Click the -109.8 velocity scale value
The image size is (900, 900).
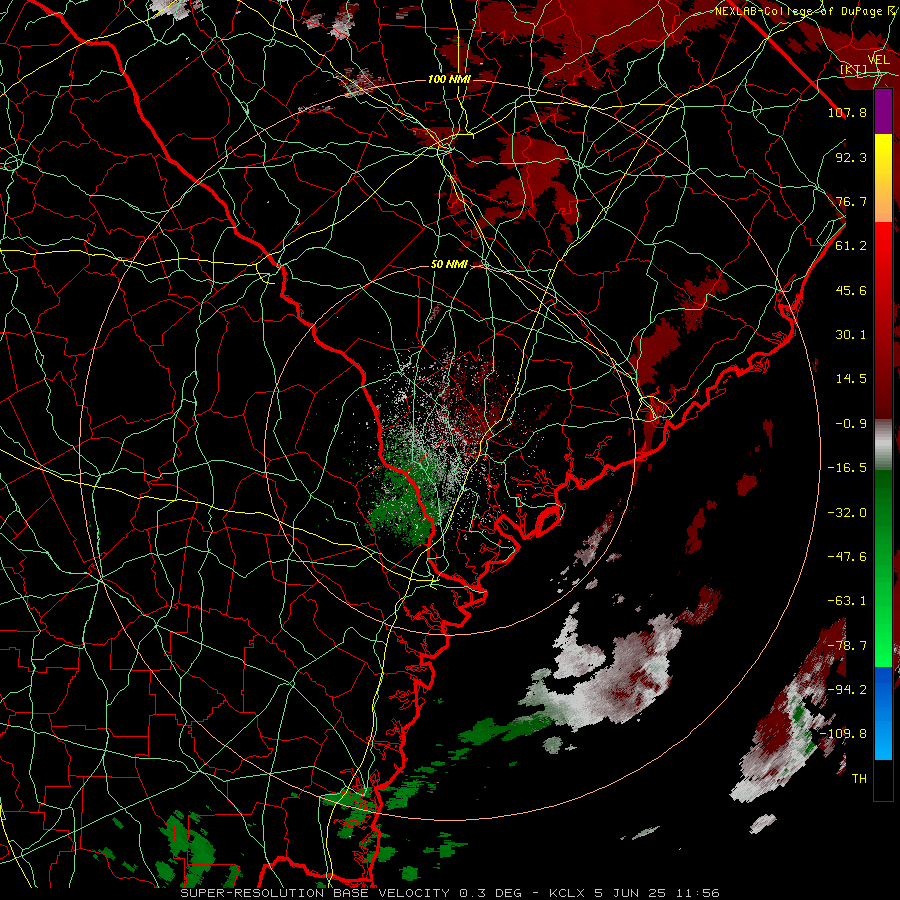(x=844, y=734)
